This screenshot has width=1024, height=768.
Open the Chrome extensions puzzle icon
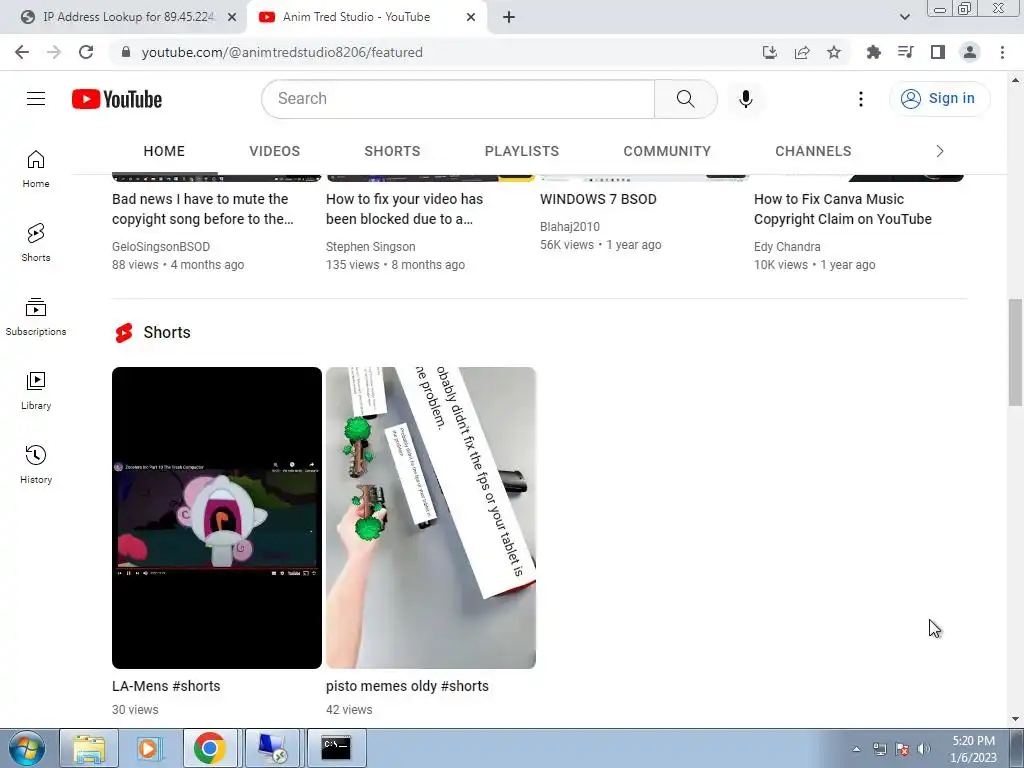coord(873,52)
